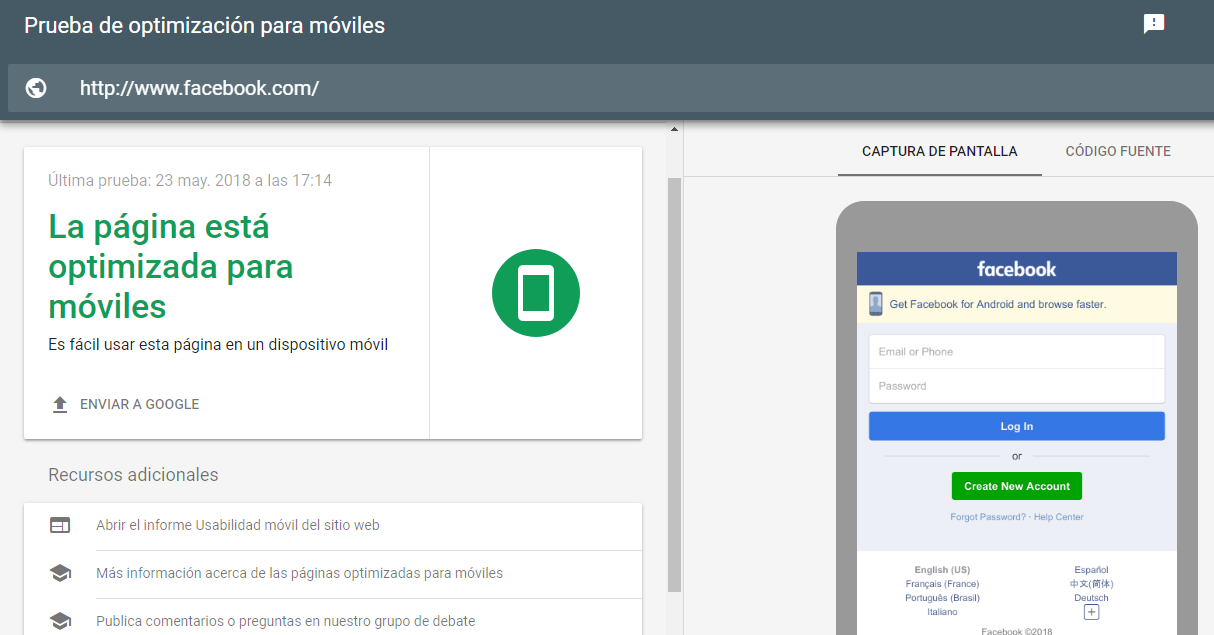Click the upload icon beside Enviar a Google
Image resolution: width=1214 pixels, height=635 pixels.
pos(60,404)
